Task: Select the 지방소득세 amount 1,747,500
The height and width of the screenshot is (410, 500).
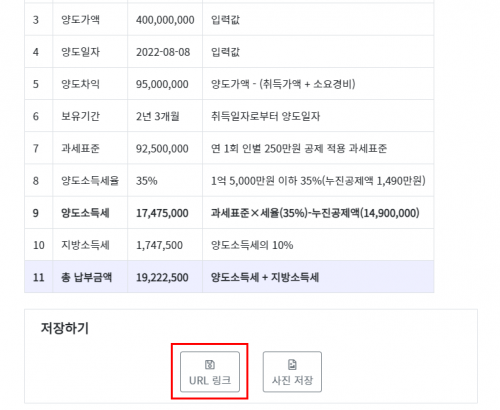Action: [x=159, y=245]
